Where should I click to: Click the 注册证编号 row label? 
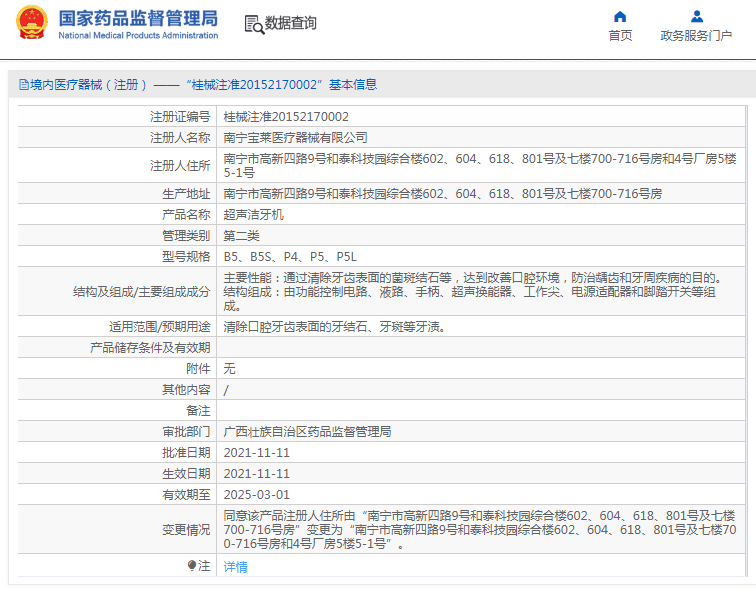click(180, 117)
